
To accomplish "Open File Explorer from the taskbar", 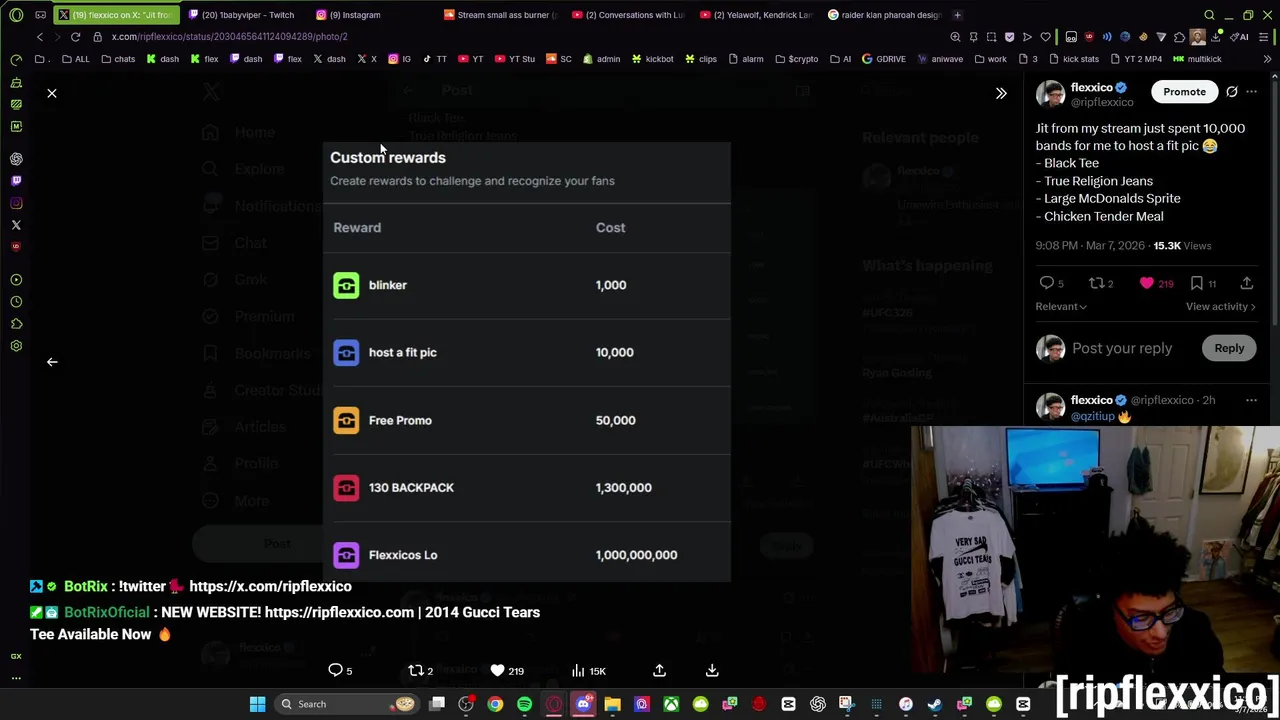I will 612,704.
